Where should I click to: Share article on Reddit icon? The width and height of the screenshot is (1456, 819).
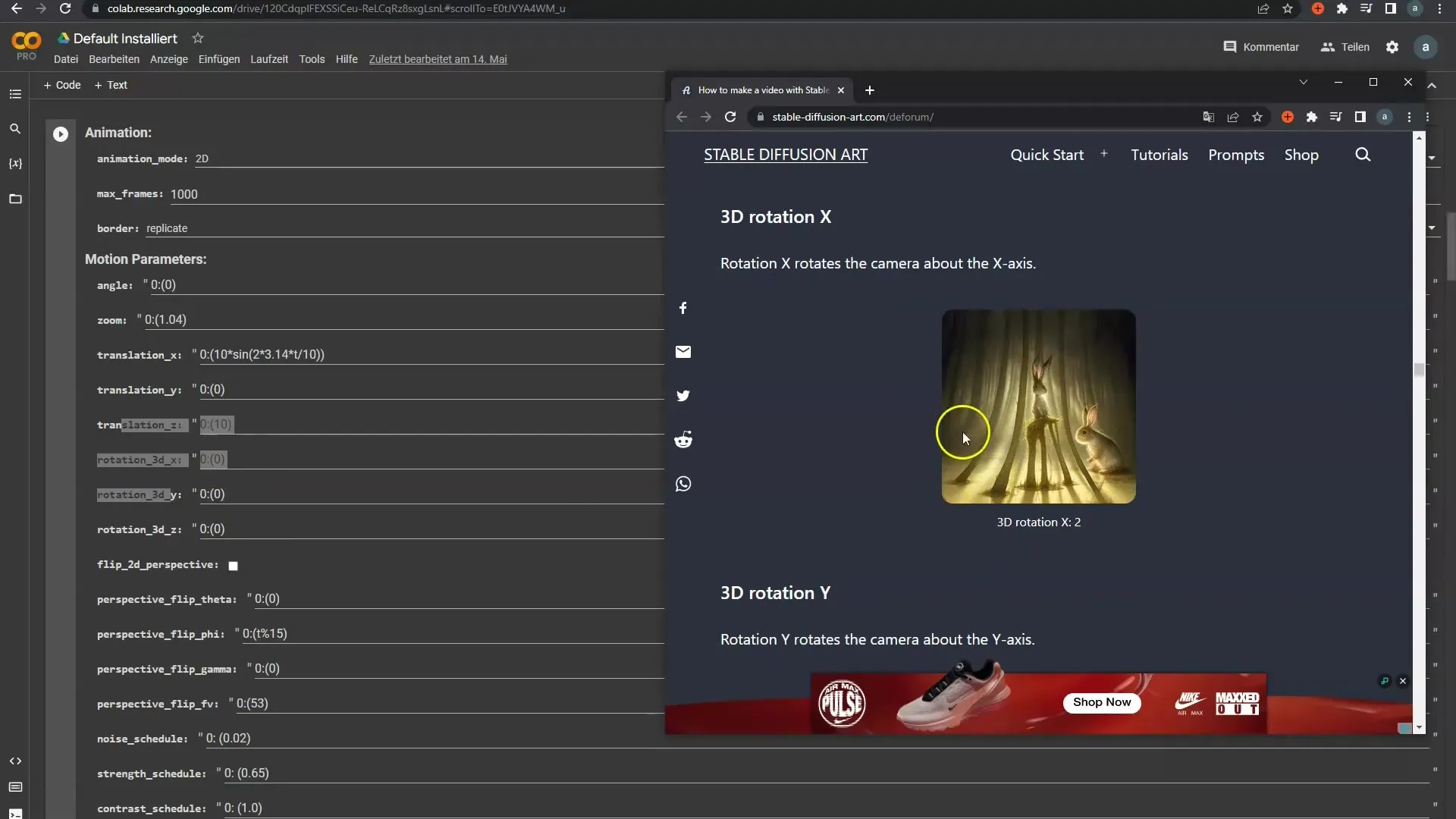coord(683,440)
